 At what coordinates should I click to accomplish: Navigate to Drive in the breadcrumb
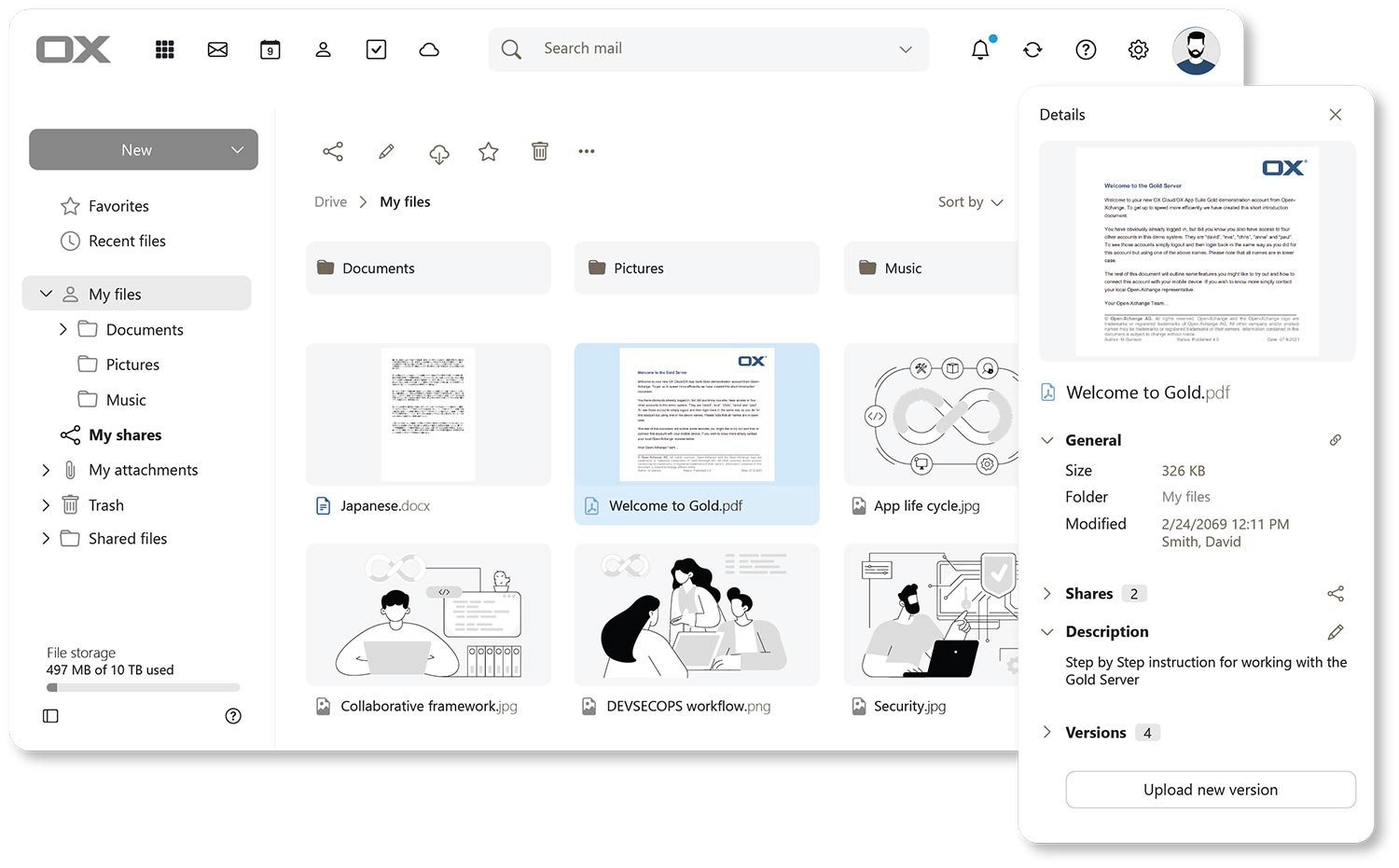pos(330,201)
